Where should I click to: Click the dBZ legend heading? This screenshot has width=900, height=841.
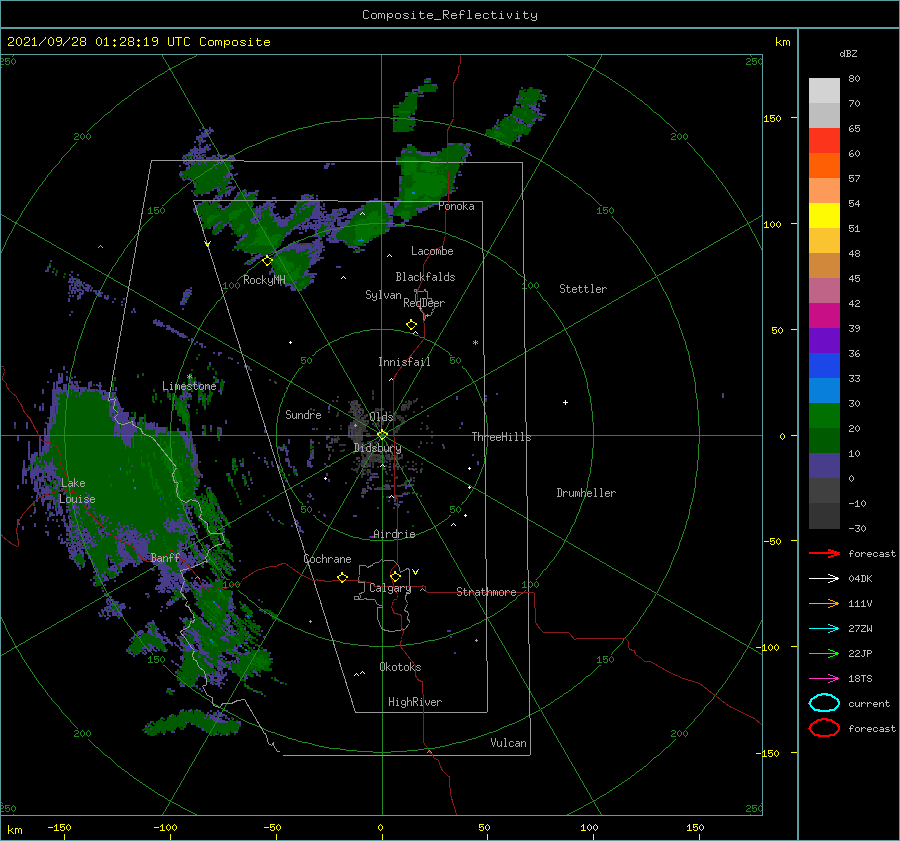click(848, 53)
